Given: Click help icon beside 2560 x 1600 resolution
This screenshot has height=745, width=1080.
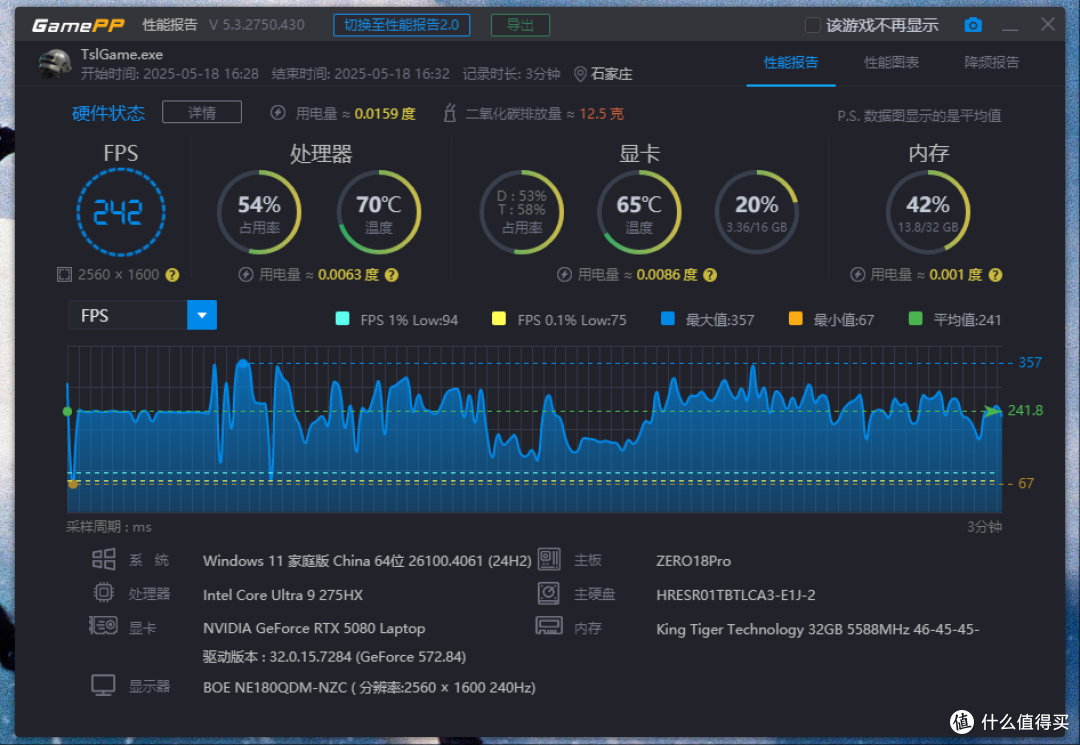Looking at the screenshot, I should (x=172, y=275).
